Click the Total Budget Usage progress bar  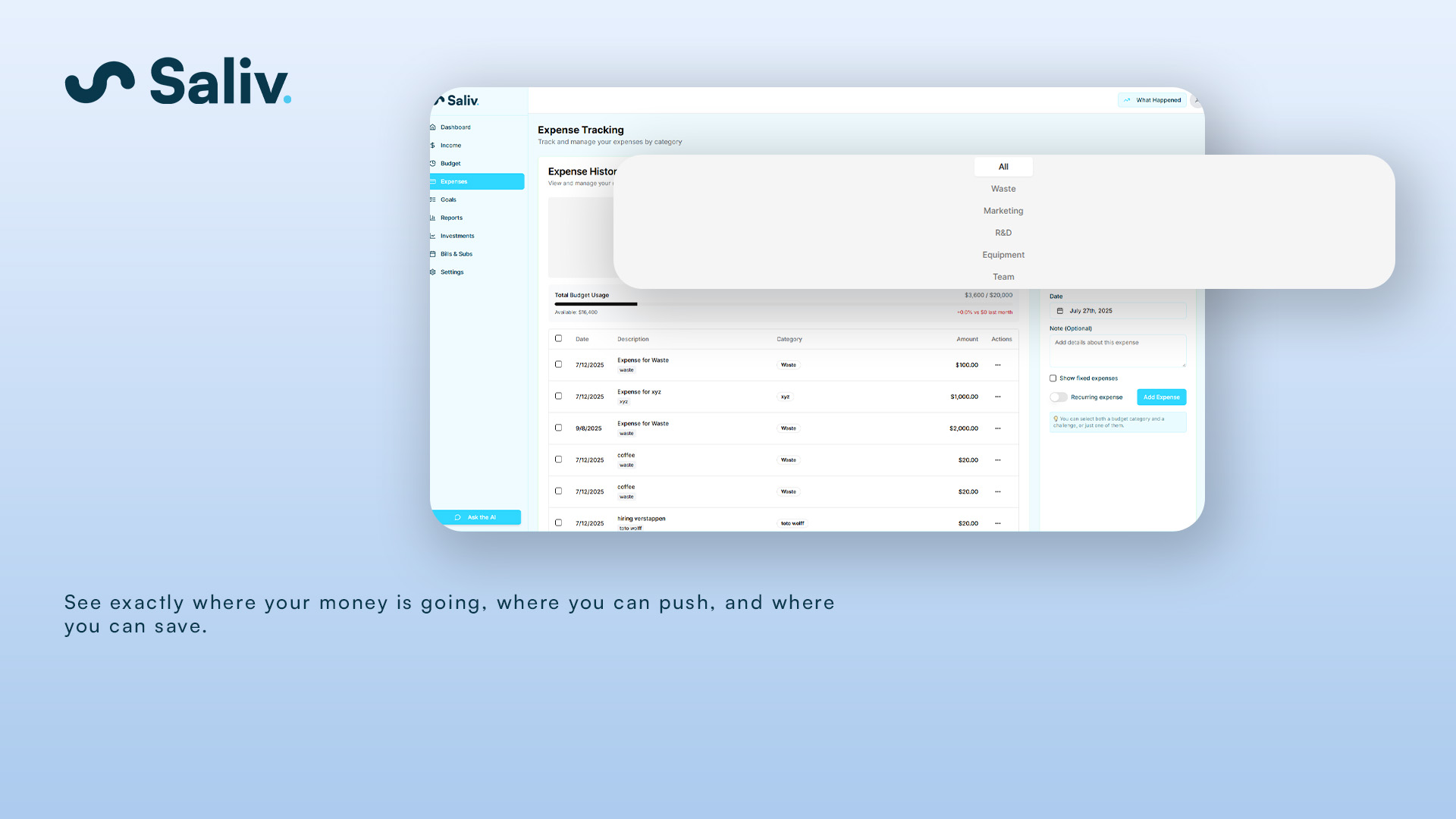tap(783, 304)
